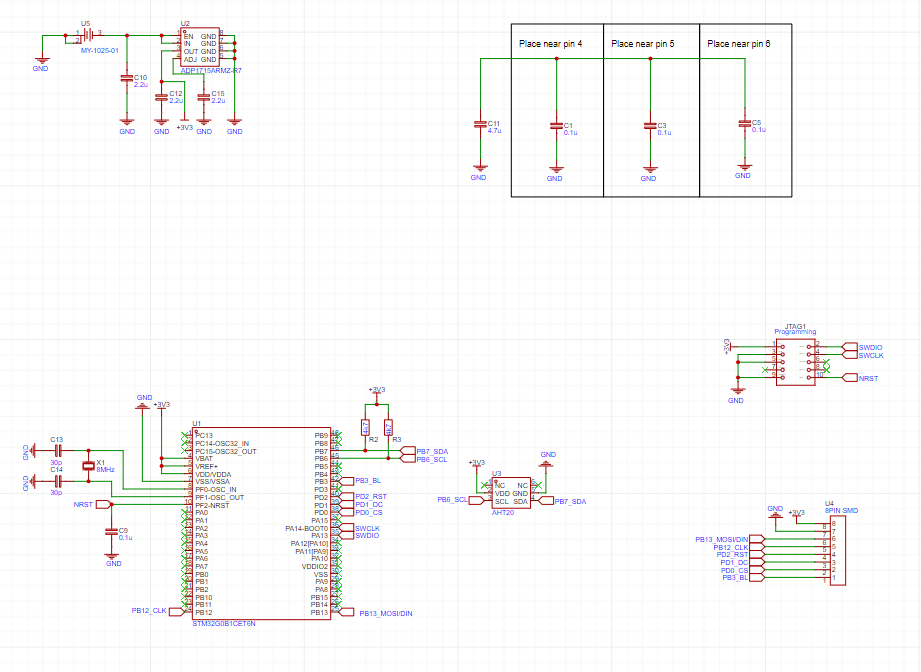Select the 8PIN SMD connector U4
The height and width of the screenshot is (672, 921).
(x=837, y=550)
